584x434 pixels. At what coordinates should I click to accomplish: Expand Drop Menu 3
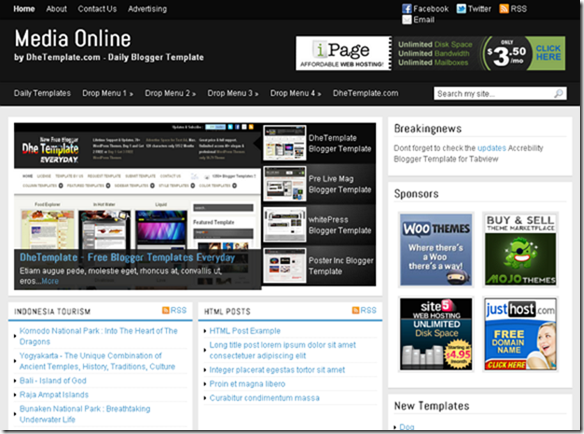tap(233, 93)
